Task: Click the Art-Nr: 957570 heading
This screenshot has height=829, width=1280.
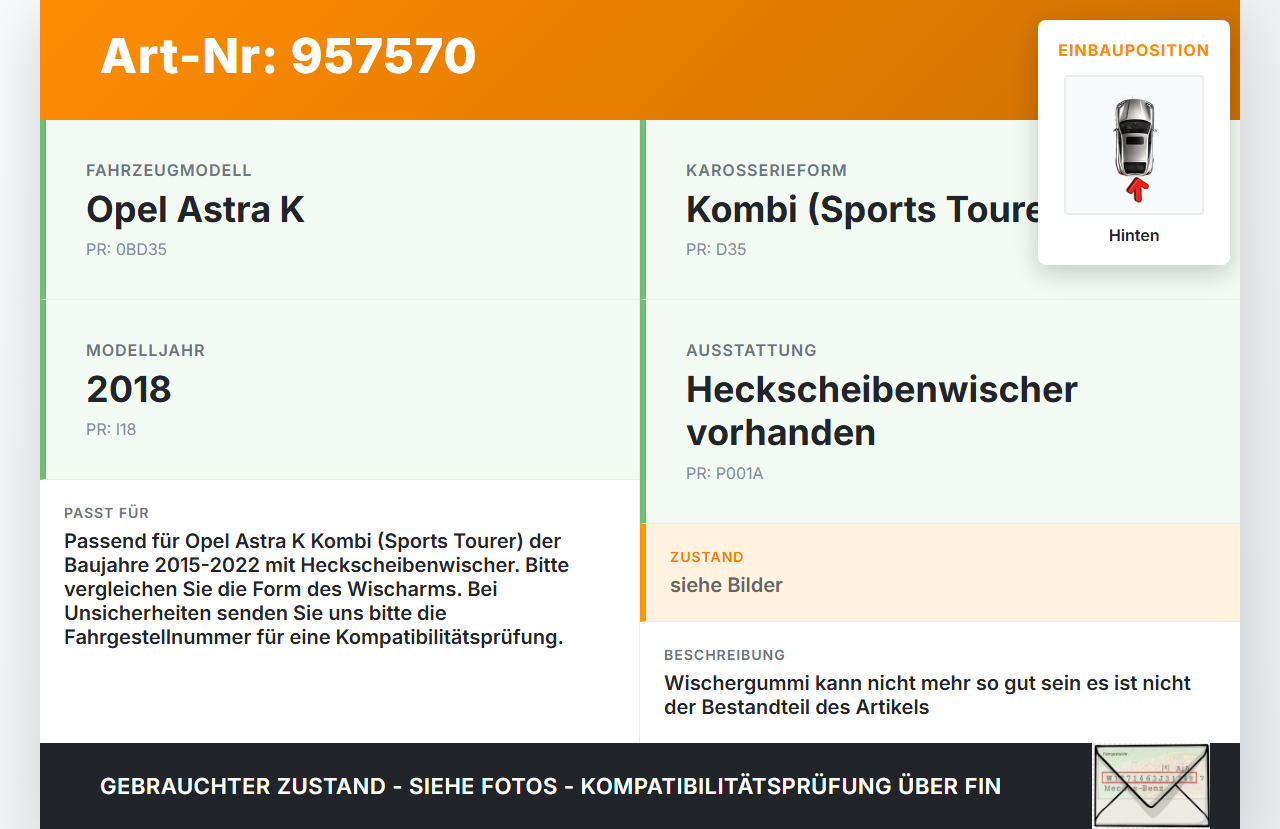Action: pos(288,57)
